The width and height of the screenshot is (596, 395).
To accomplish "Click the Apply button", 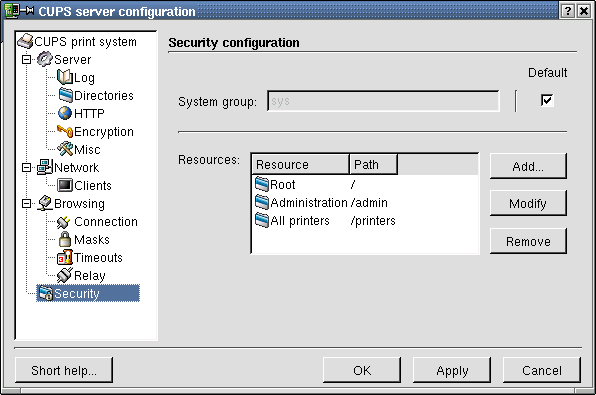I will coord(452,370).
